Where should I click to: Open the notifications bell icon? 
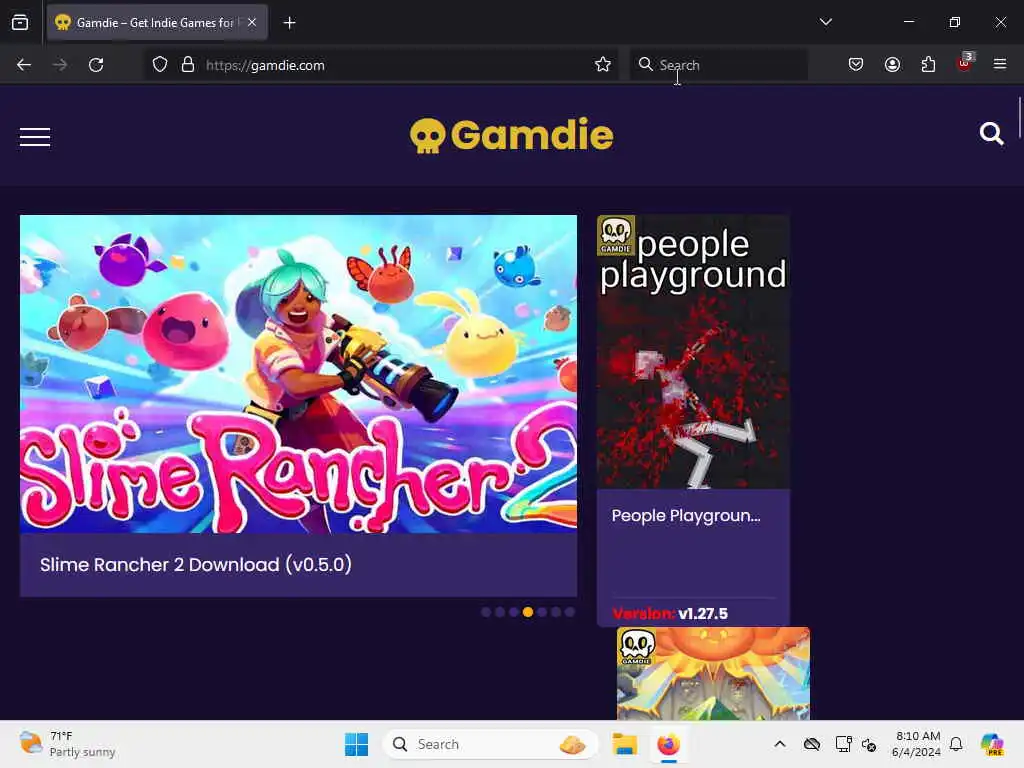[956, 744]
